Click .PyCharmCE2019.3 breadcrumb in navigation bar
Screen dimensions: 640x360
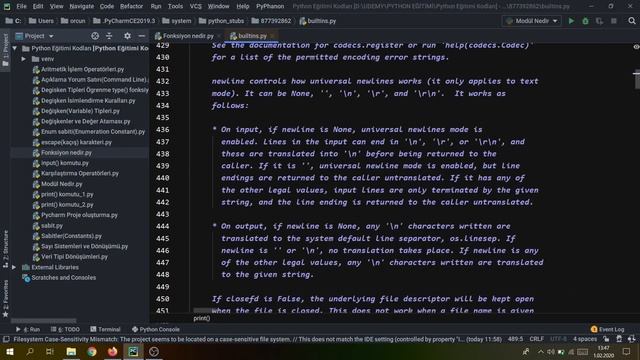(x=124, y=21)
